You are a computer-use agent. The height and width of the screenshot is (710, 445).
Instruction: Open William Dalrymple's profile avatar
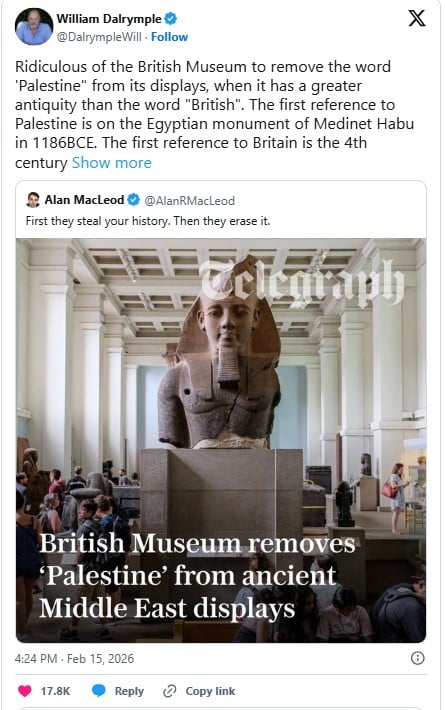pyautogui.click(x=34, y=27)
